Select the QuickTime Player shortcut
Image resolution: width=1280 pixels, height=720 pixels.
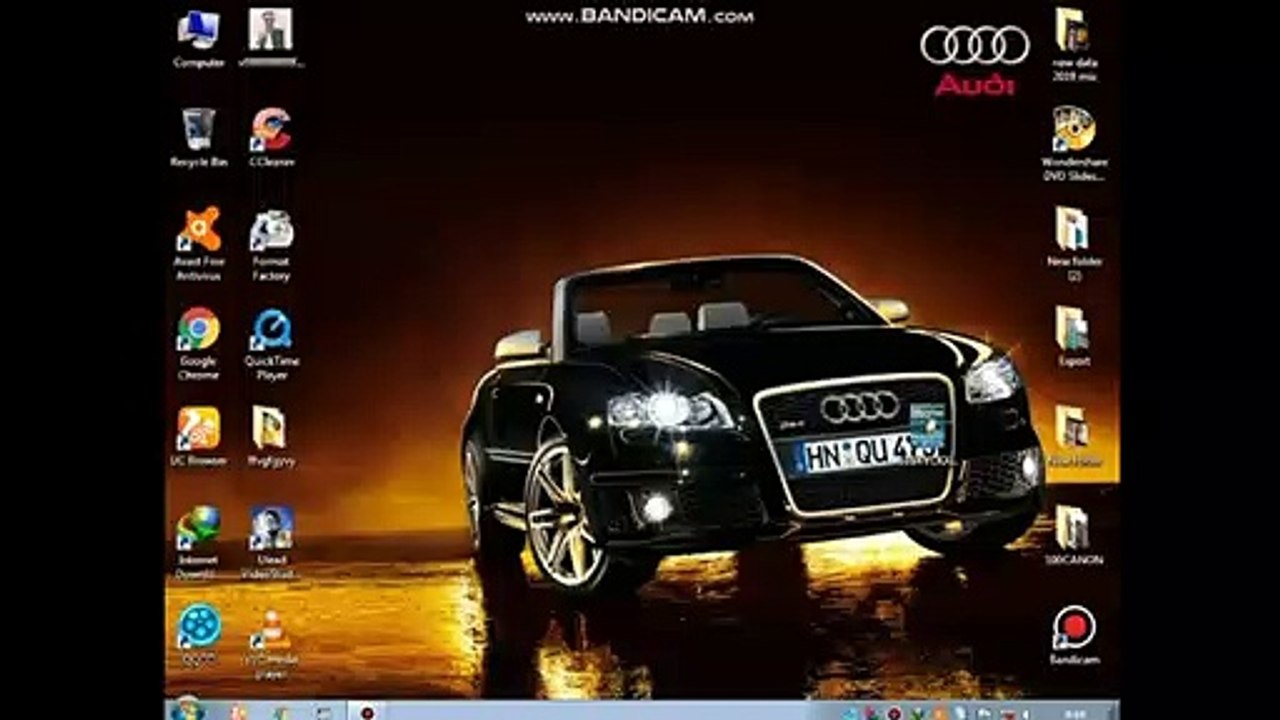tap(271, 344)
